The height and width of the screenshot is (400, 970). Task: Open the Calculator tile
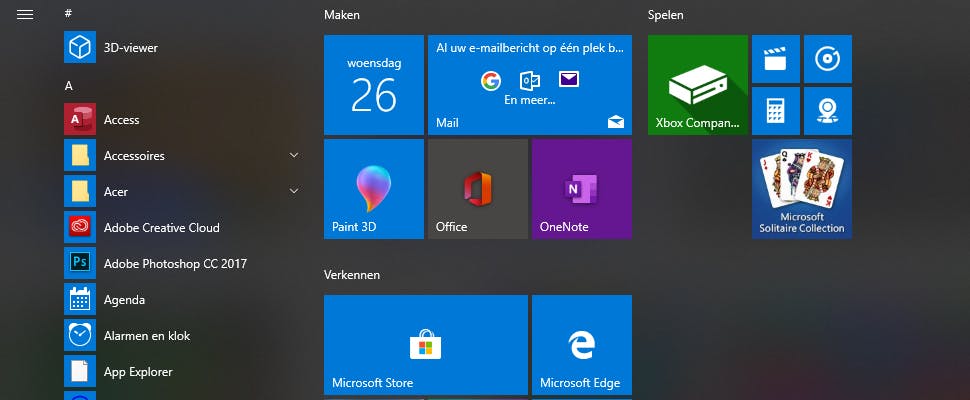point(776,111)
